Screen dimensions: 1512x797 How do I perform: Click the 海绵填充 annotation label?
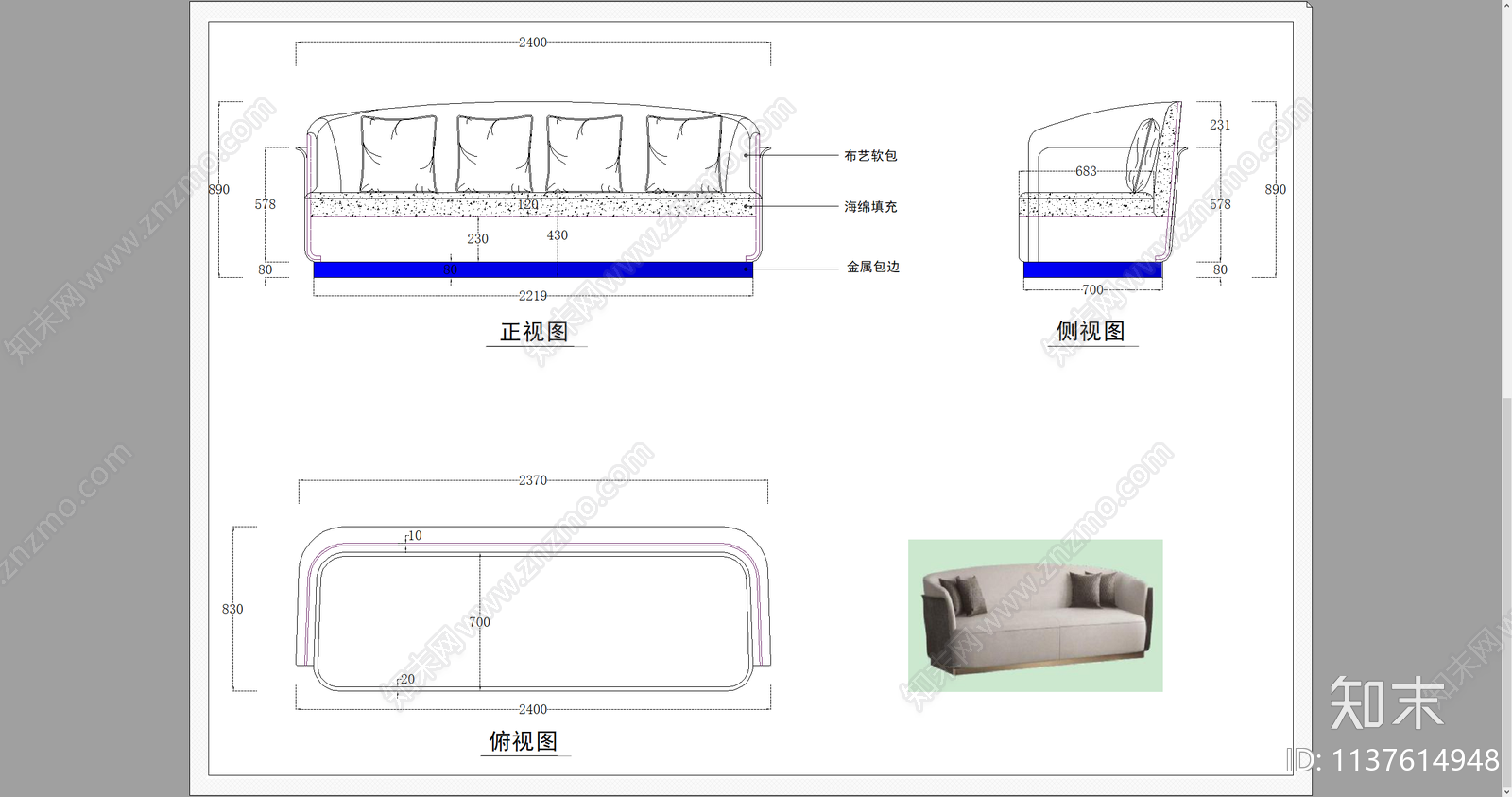870,206
